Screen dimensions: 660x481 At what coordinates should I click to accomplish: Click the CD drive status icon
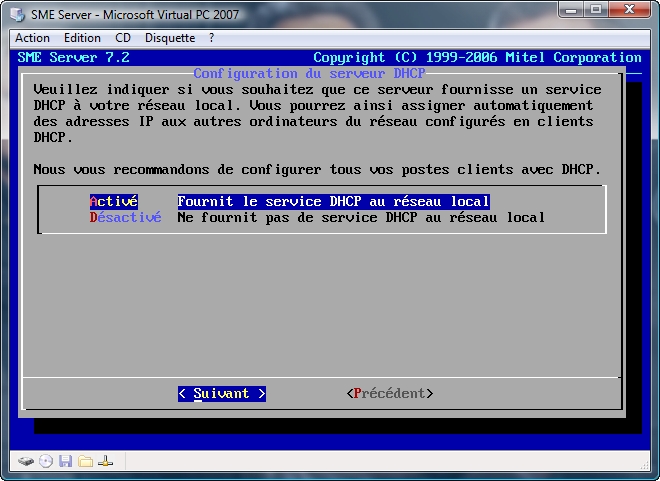click(46, 462)
